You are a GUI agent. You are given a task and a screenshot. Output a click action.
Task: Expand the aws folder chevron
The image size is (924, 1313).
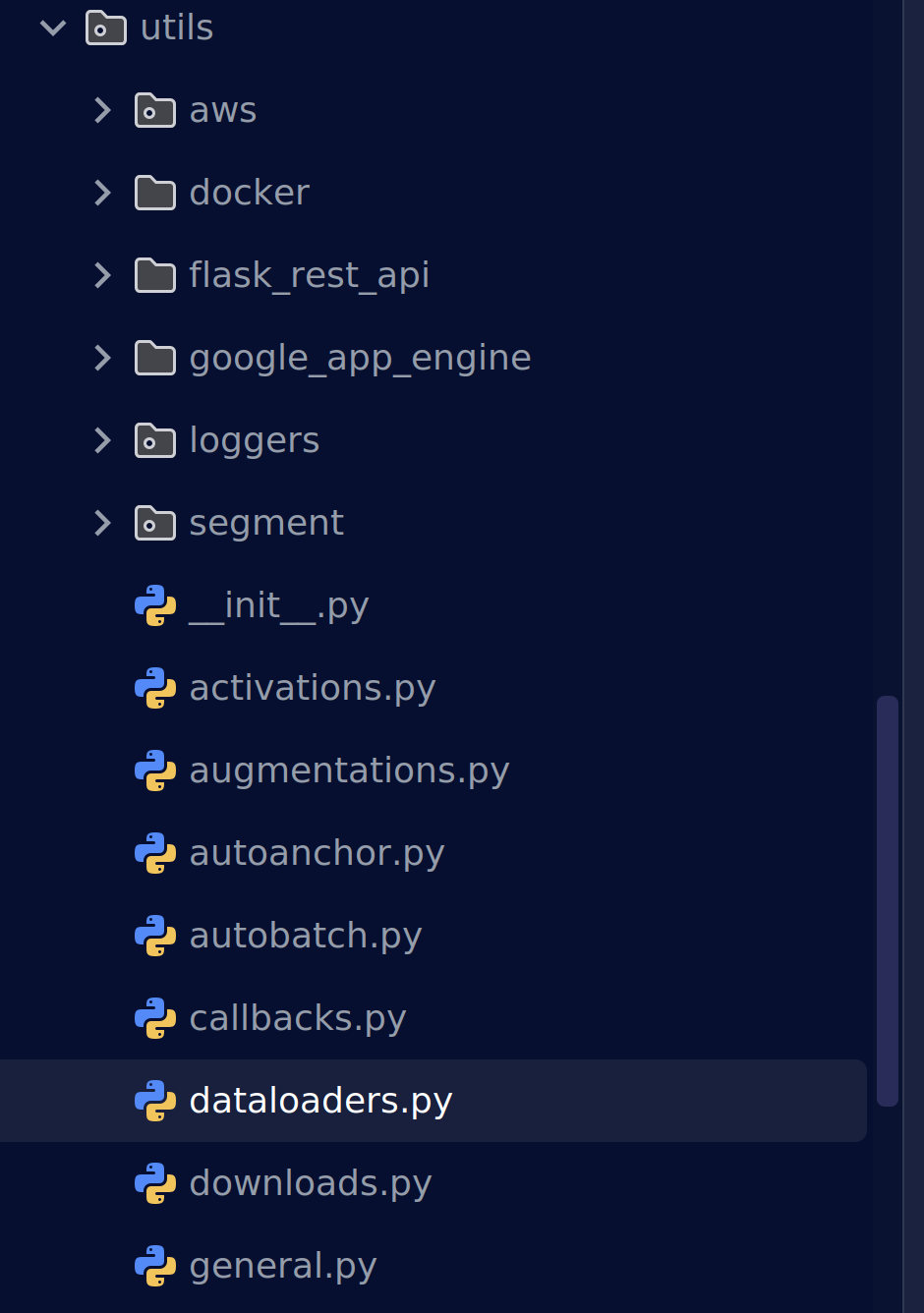point(102,110)
